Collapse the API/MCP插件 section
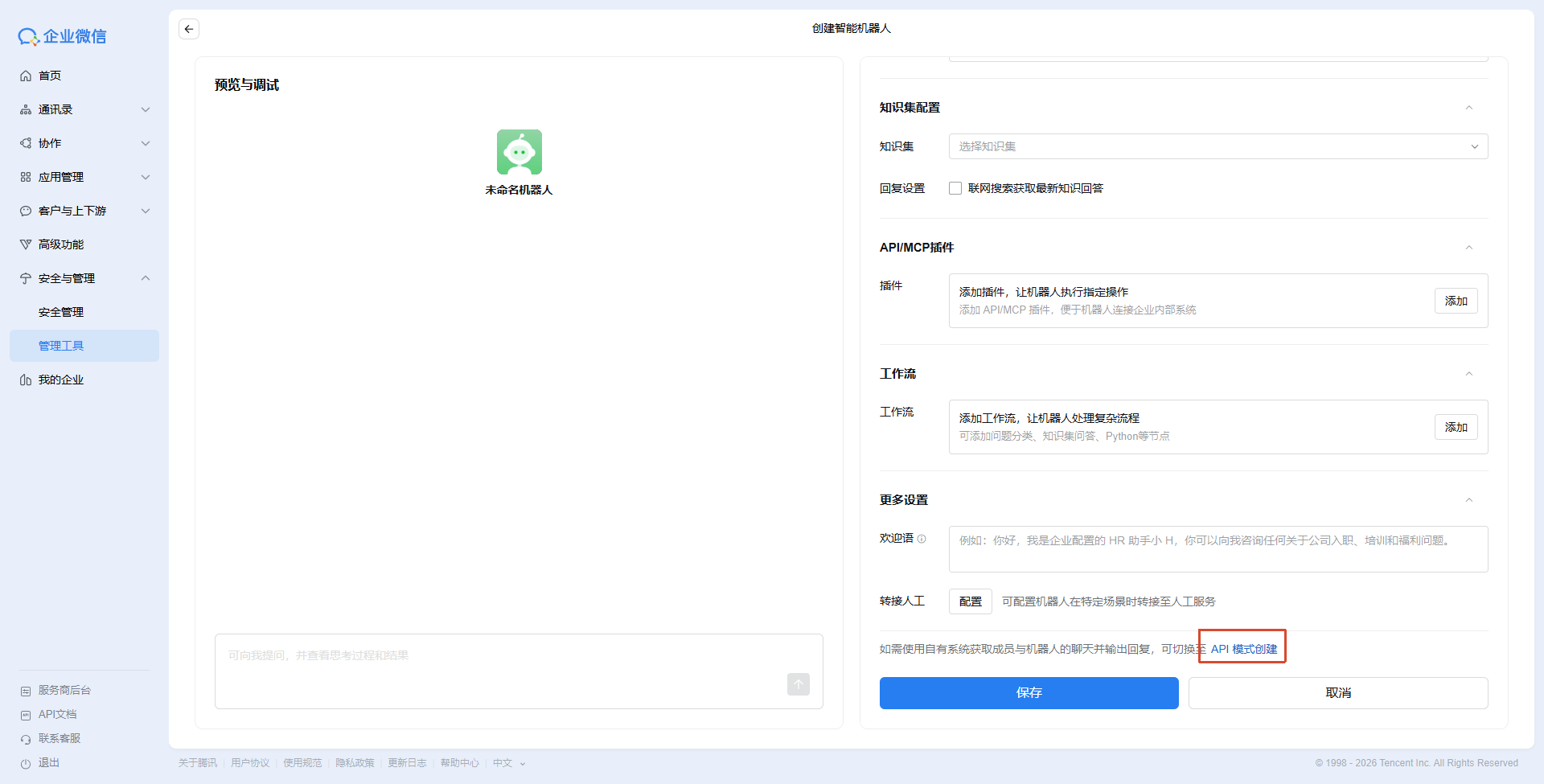Viewport: 1544px width, 784px height. coord(1468,248)
